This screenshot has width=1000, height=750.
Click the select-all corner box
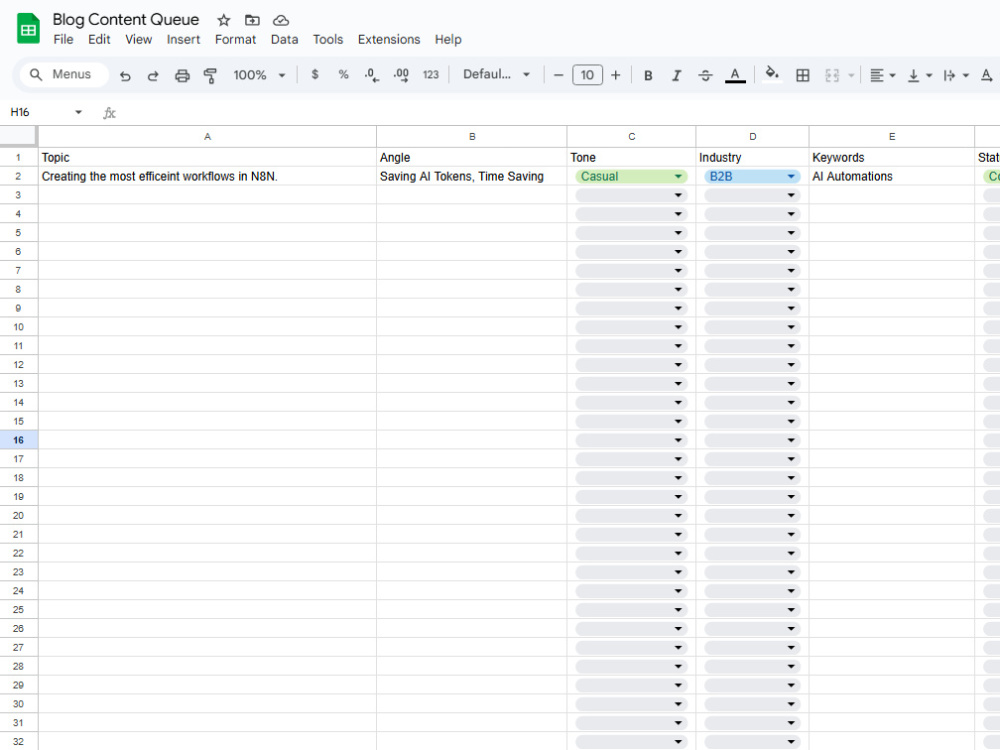pyautogui.click(x=18, y=136)
